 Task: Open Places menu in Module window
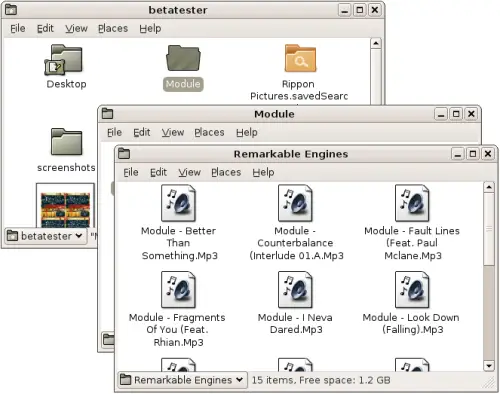(x=209, y=132)
